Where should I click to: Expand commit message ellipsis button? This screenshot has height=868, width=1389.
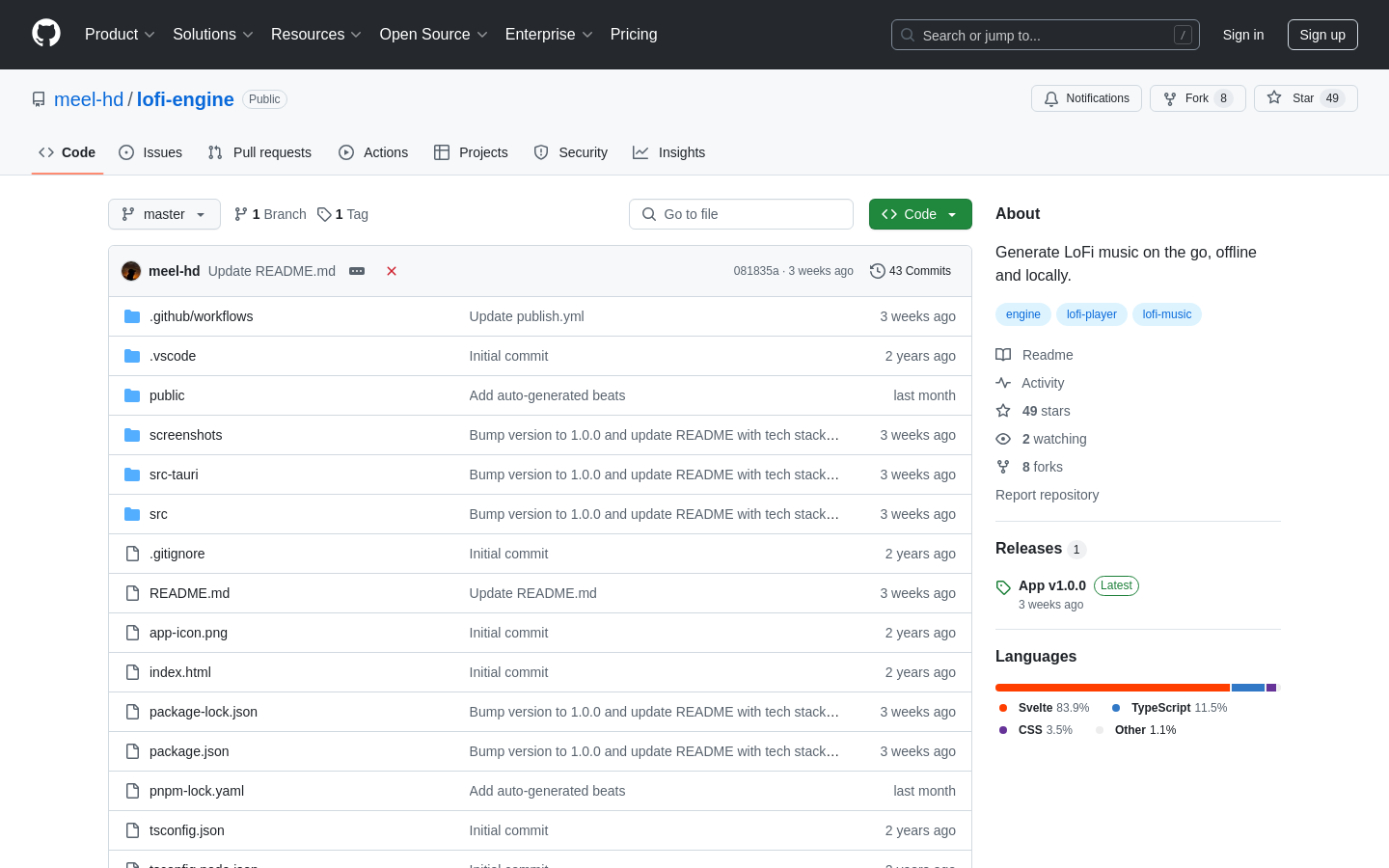pos(357,271)
